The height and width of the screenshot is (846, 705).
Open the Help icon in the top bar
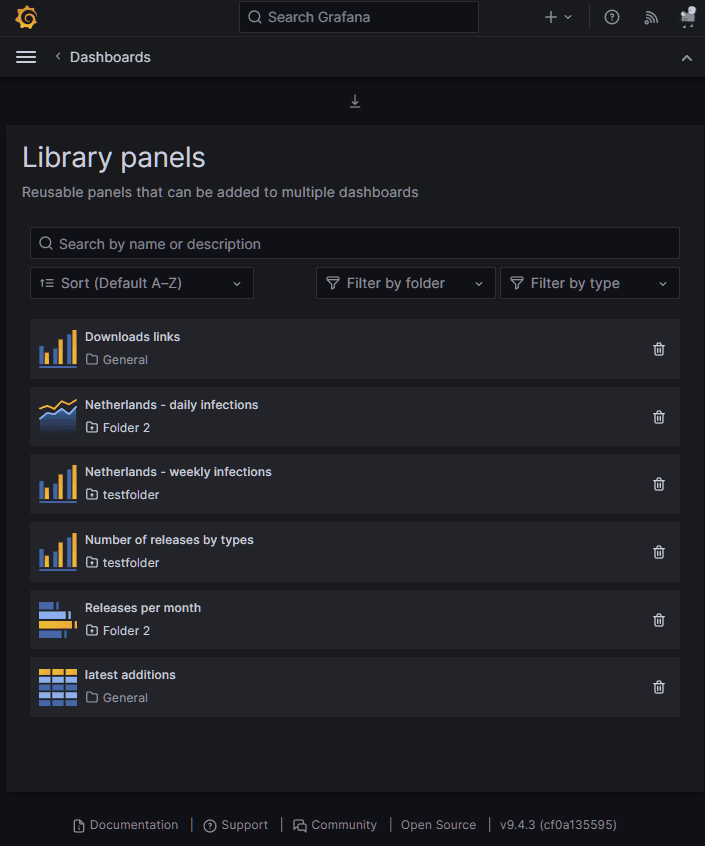tap(611, 17)
